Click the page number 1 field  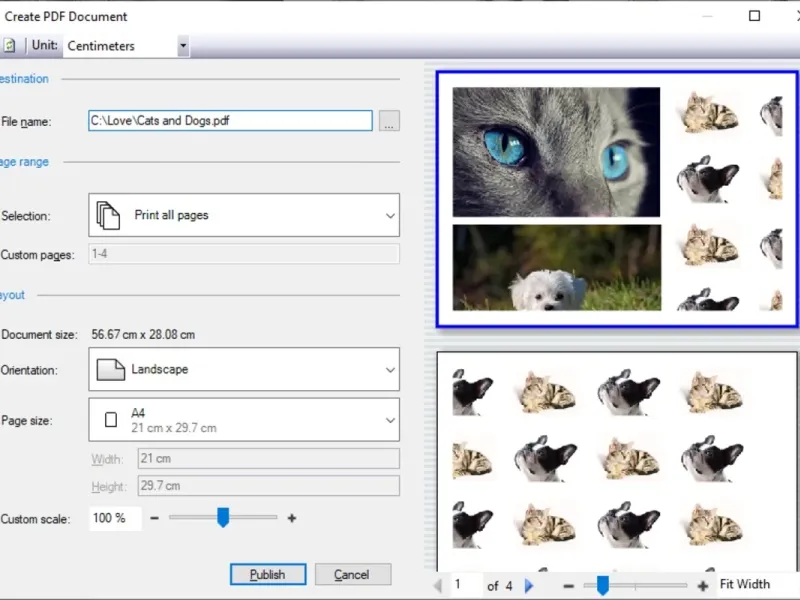(x=465, y=584)
